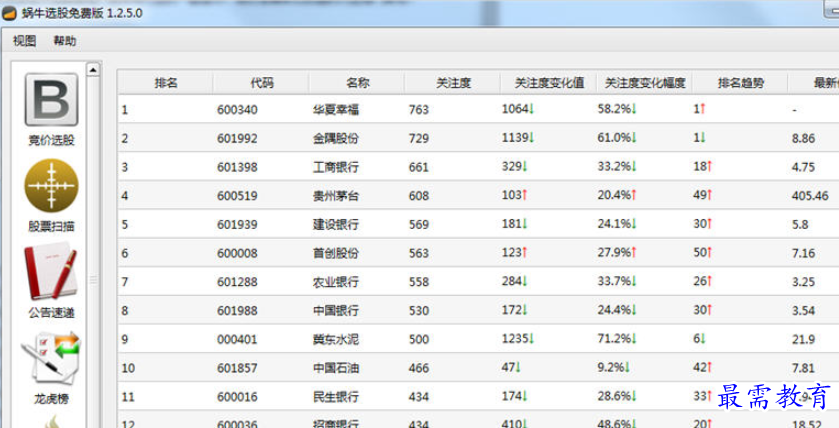Select stock name 中国银行
The width and height of the screenshot is (839, 428).
coord(336,311)
